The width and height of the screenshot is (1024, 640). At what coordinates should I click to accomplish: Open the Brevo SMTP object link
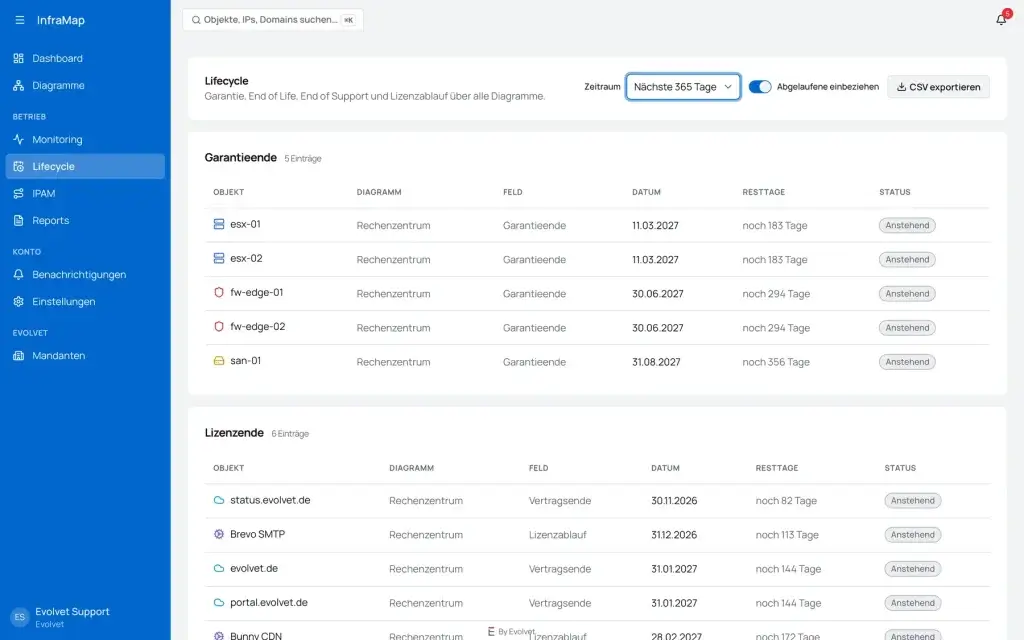tap(257, 534)
